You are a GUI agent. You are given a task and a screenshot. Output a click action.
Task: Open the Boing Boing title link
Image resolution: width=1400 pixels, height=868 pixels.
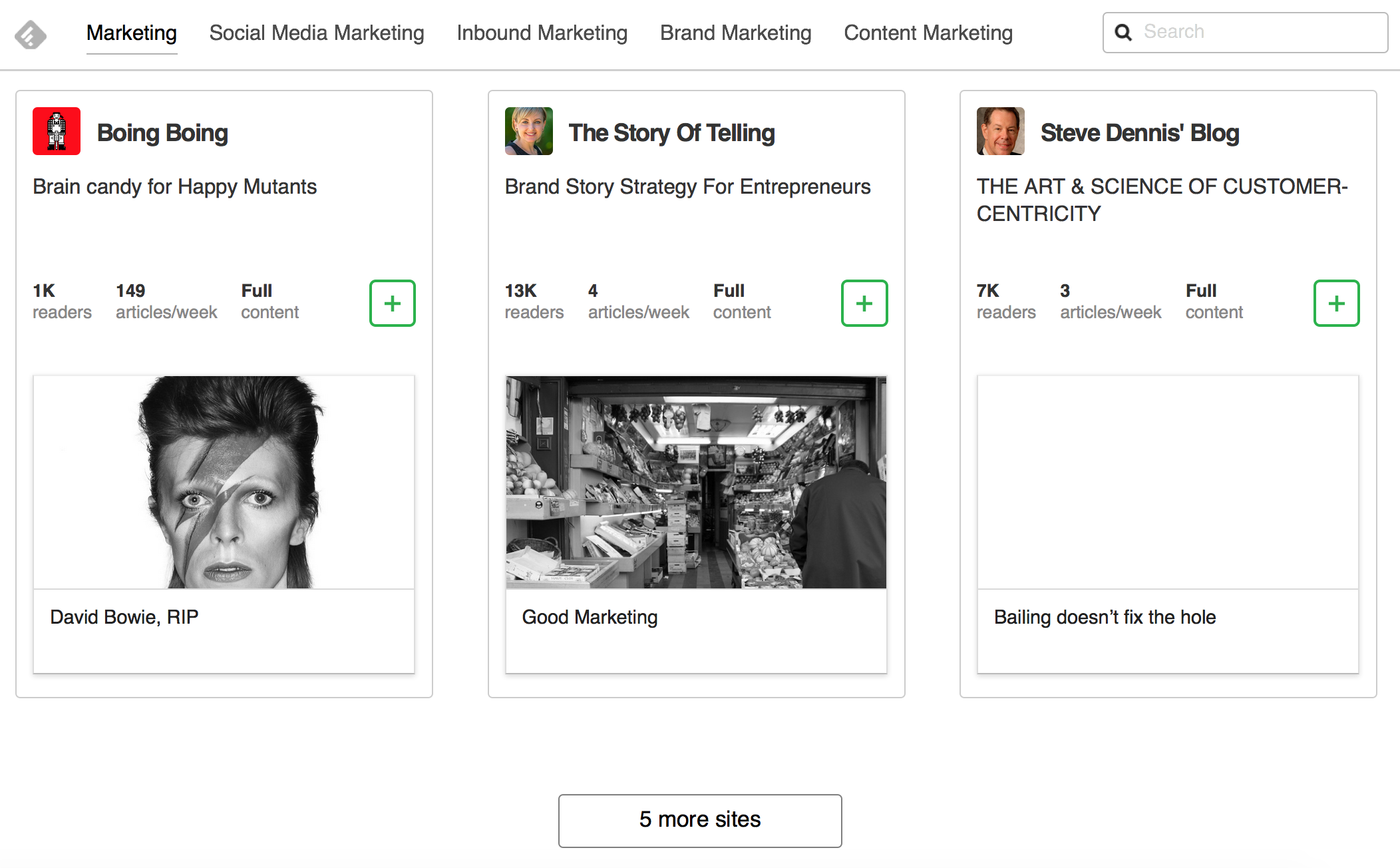pyautogui.click(x=162, y=132)
